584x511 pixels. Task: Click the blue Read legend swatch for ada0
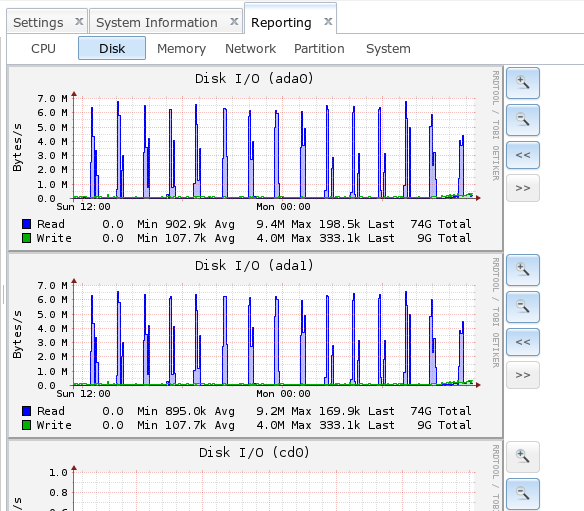(26, 224)
